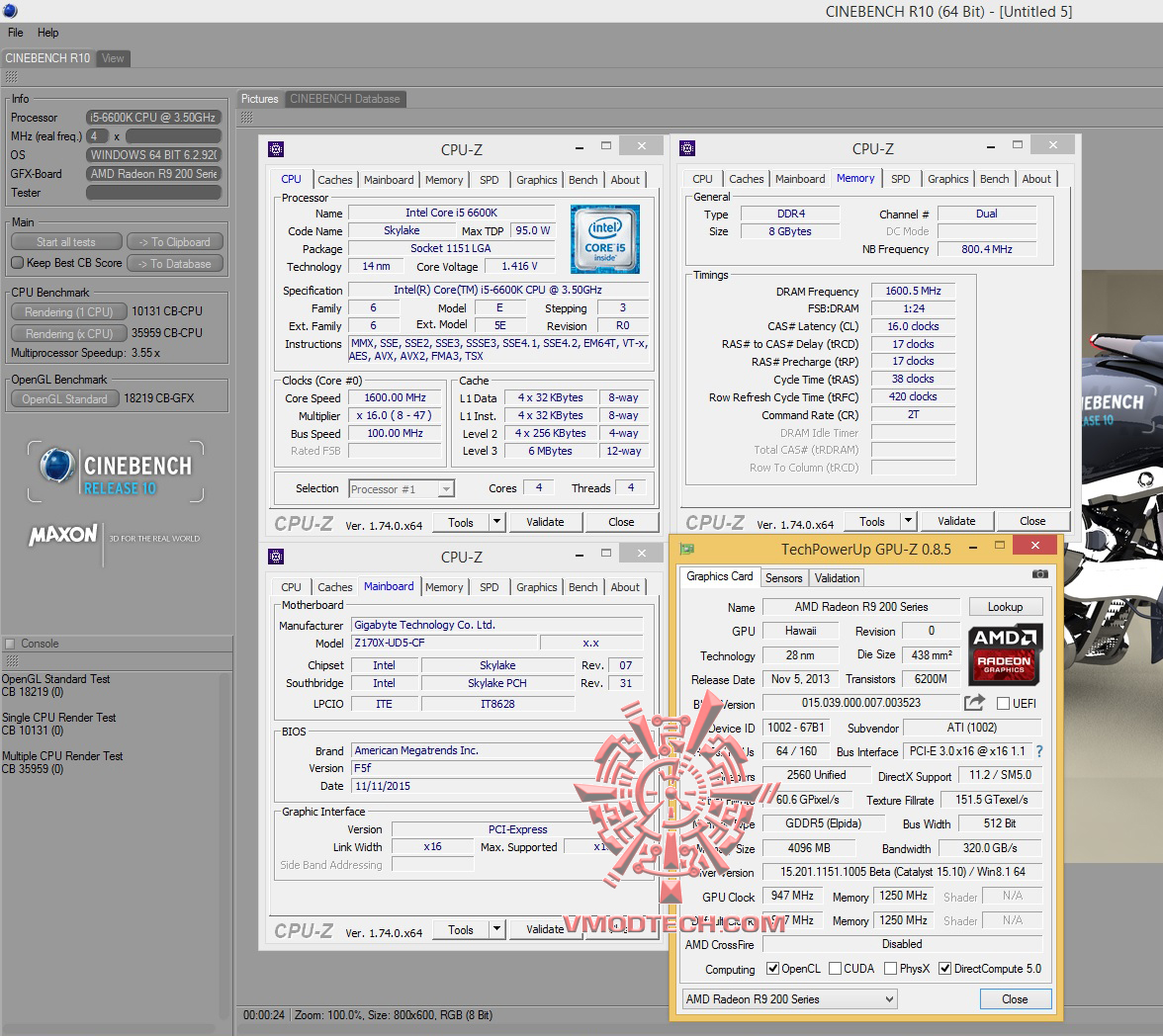Open Processor #1 selection dropdown
The image size is (1163, 1036).
pyautogui.click(x=402, y=488)
